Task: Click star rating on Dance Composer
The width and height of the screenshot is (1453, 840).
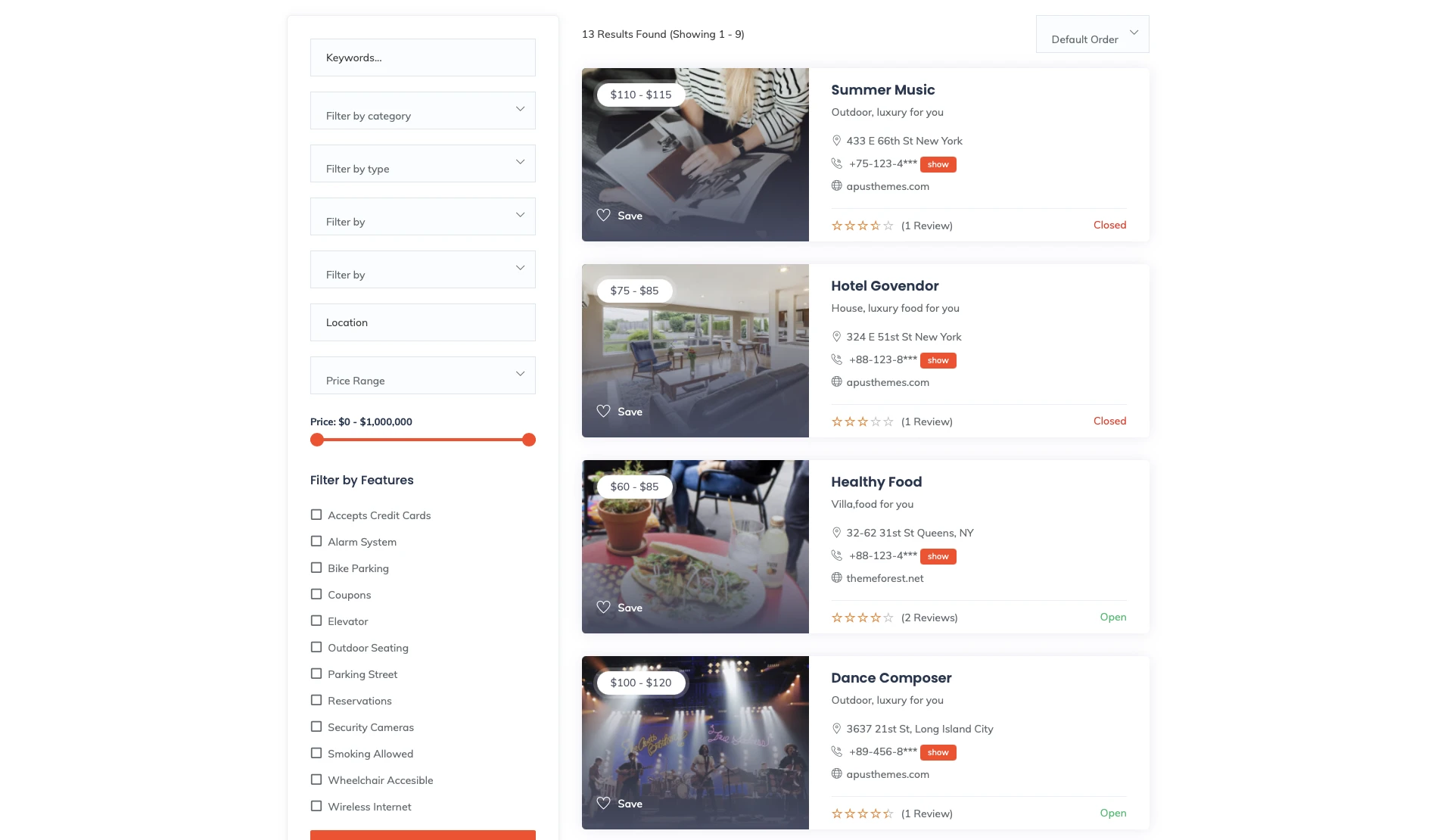Action: [862, 814]
